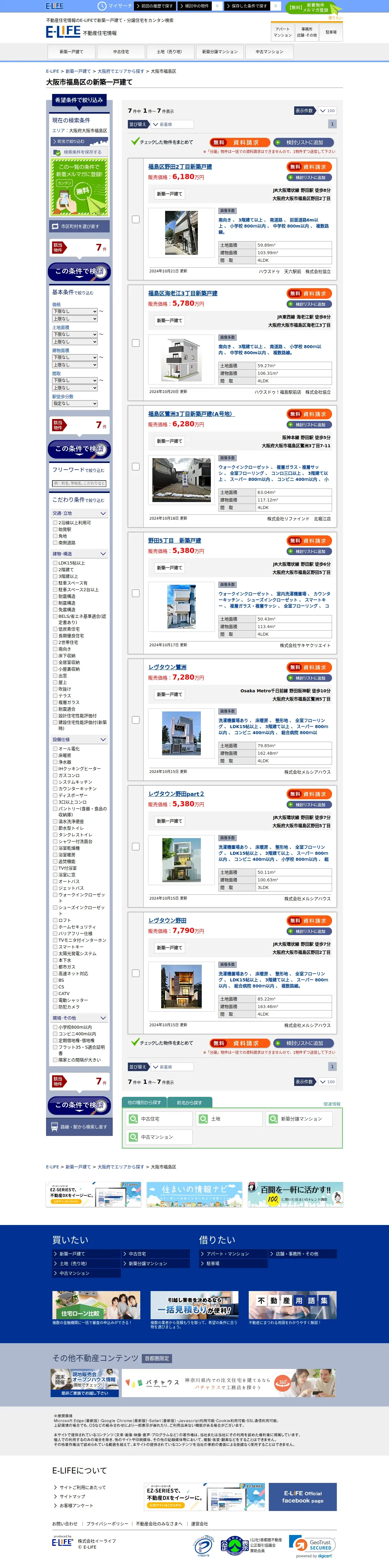Open the 土地面積 下限なし dropdown
The width and height of the screenshot is (389, 1568).
pyautogui.click(x=75, y=334)
